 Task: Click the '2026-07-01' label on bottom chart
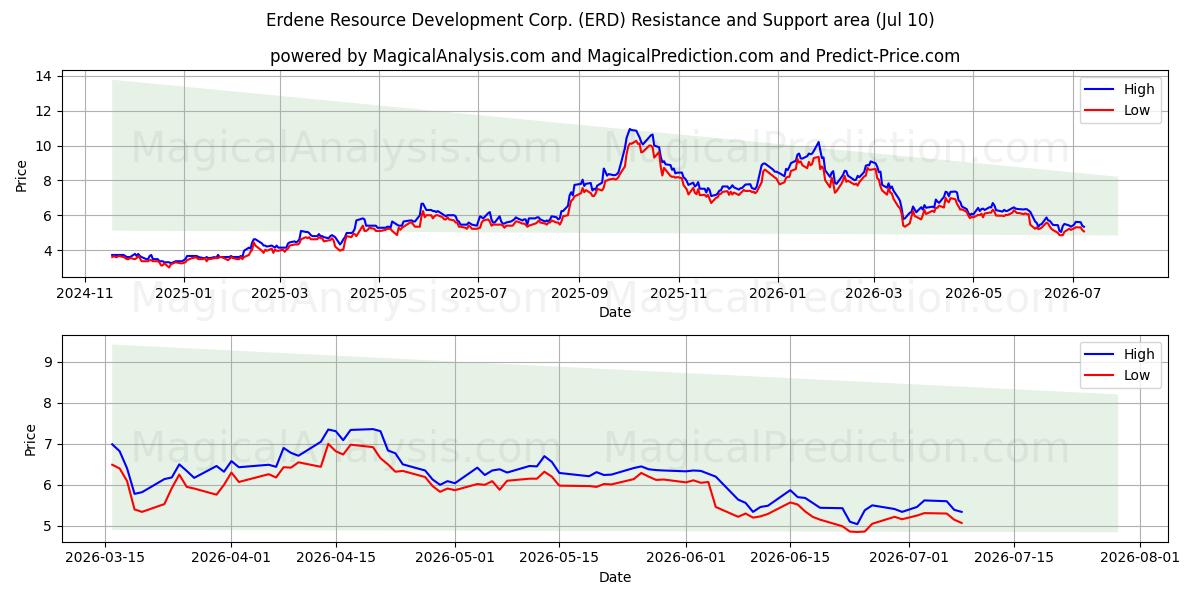pyautogui.click(x=909, y=559)
